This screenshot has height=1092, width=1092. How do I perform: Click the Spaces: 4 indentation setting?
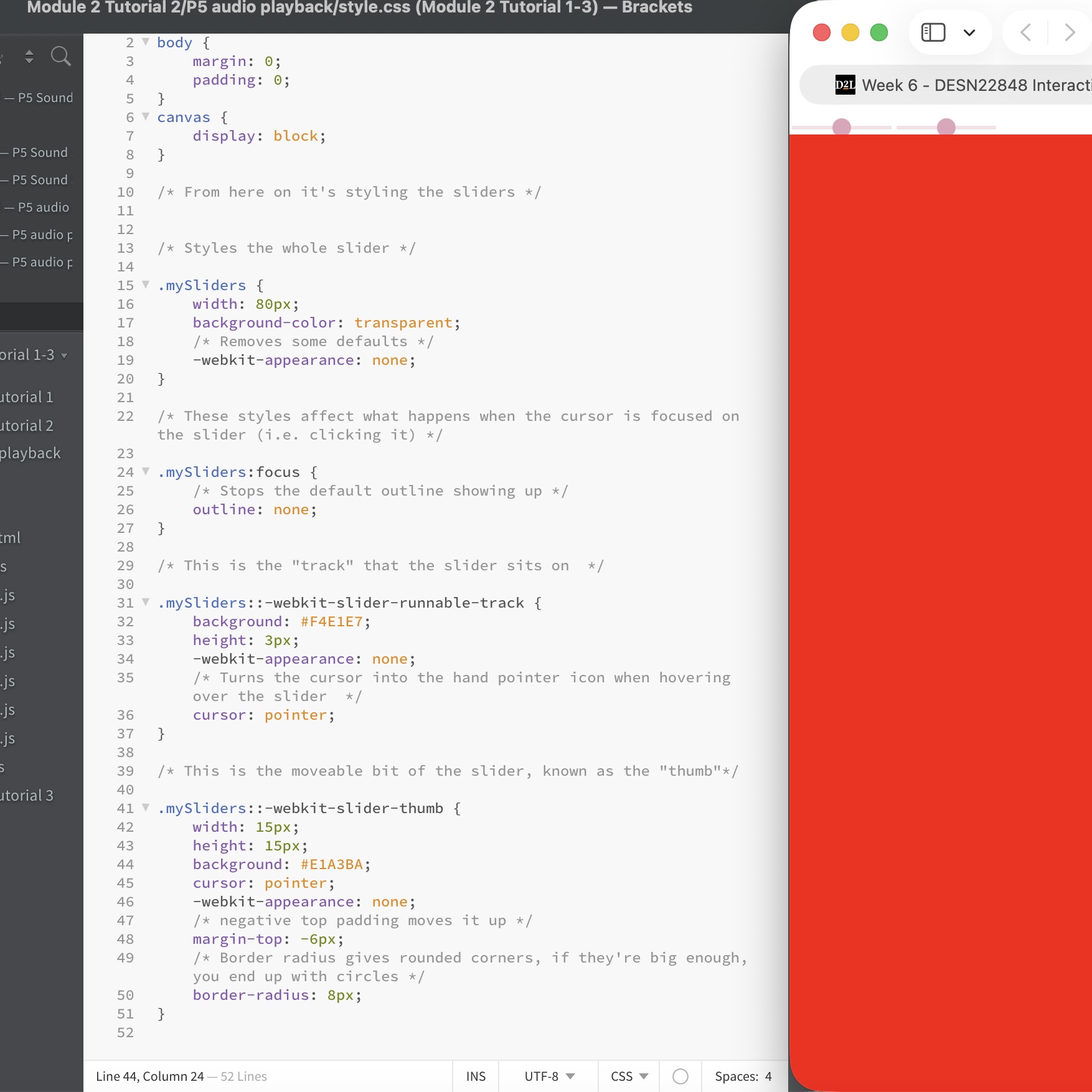(743, 1076)
